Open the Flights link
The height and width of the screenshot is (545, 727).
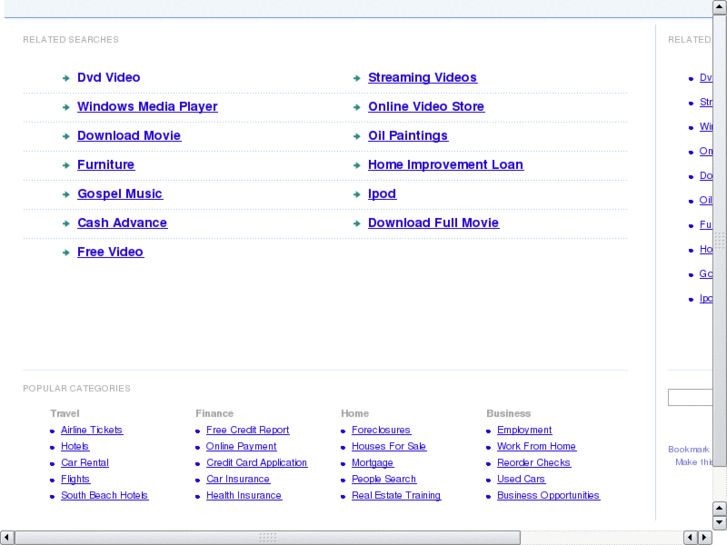(76, 479)
